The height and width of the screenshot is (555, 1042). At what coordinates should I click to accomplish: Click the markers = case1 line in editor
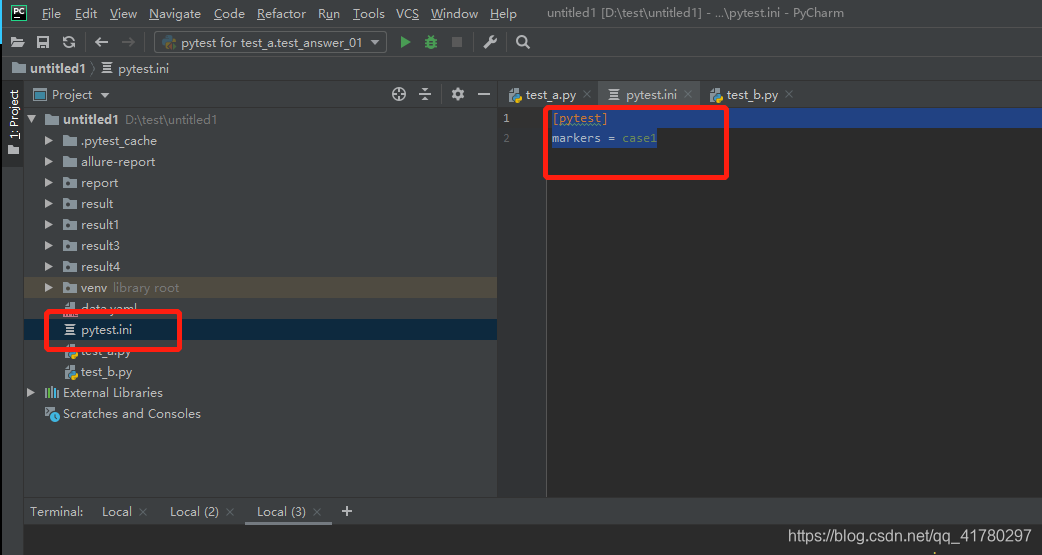(604, 138)
